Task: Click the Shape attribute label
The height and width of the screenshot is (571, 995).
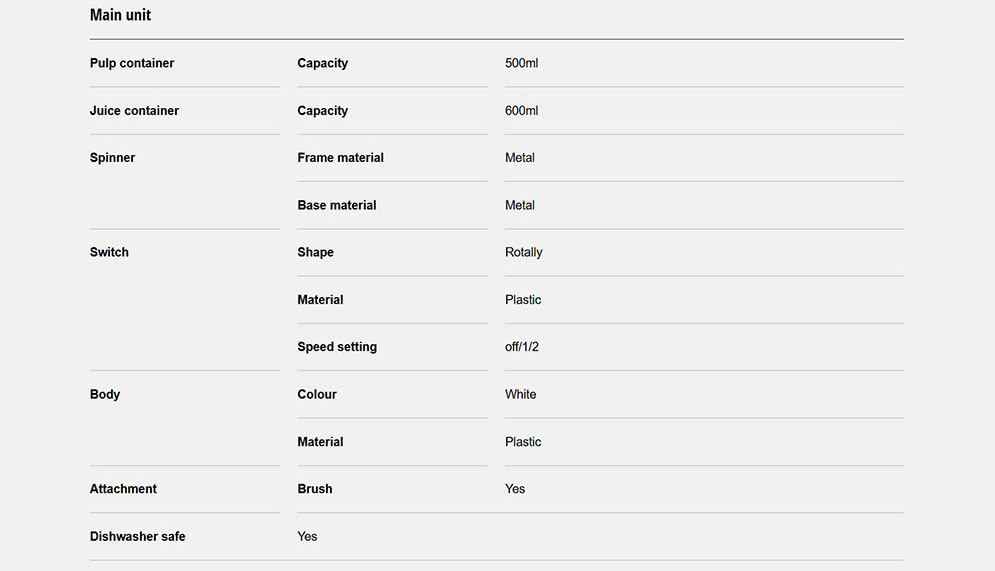Action: (315, 252)
